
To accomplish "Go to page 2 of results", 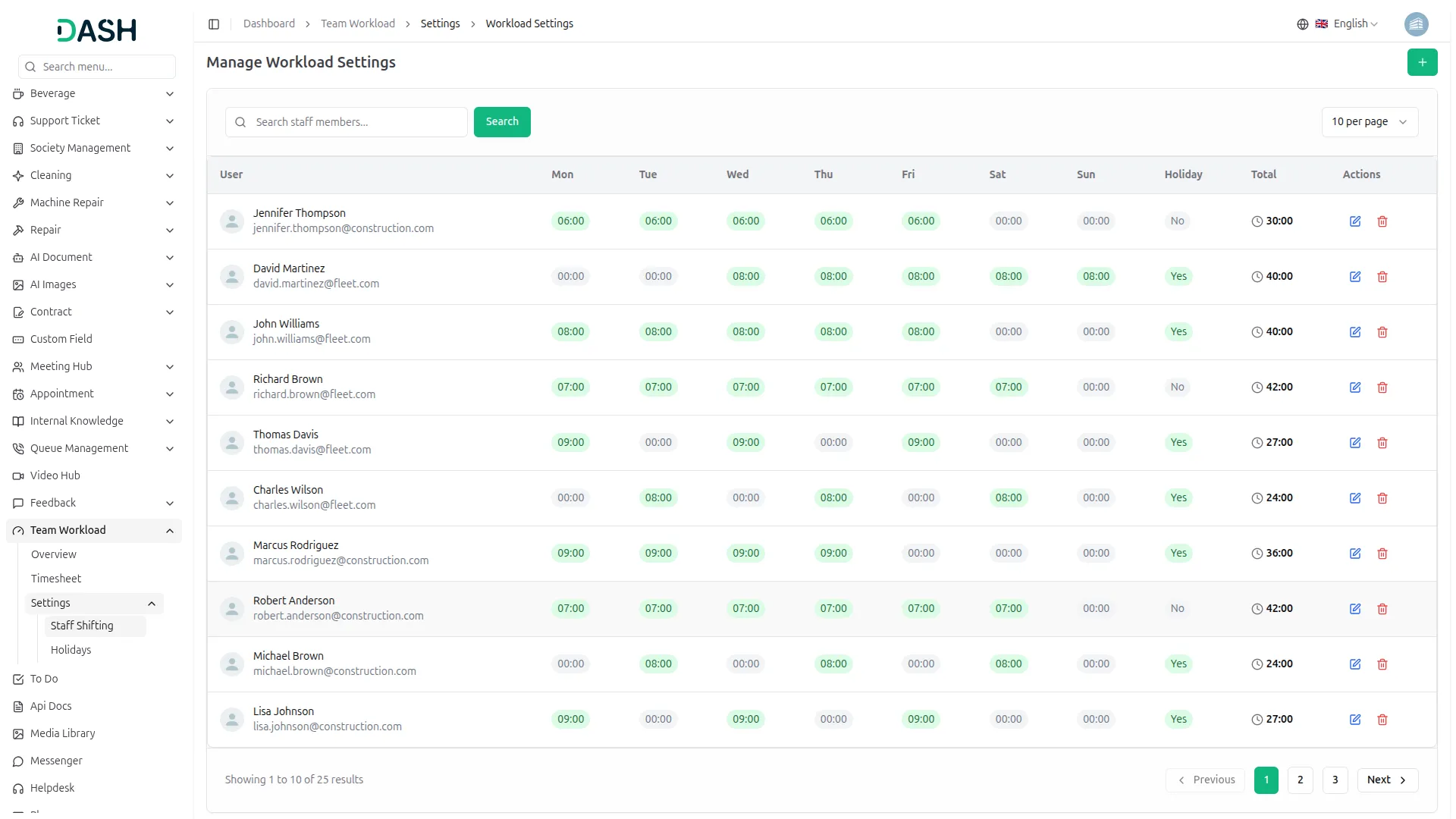I will tap(1300, 780).
